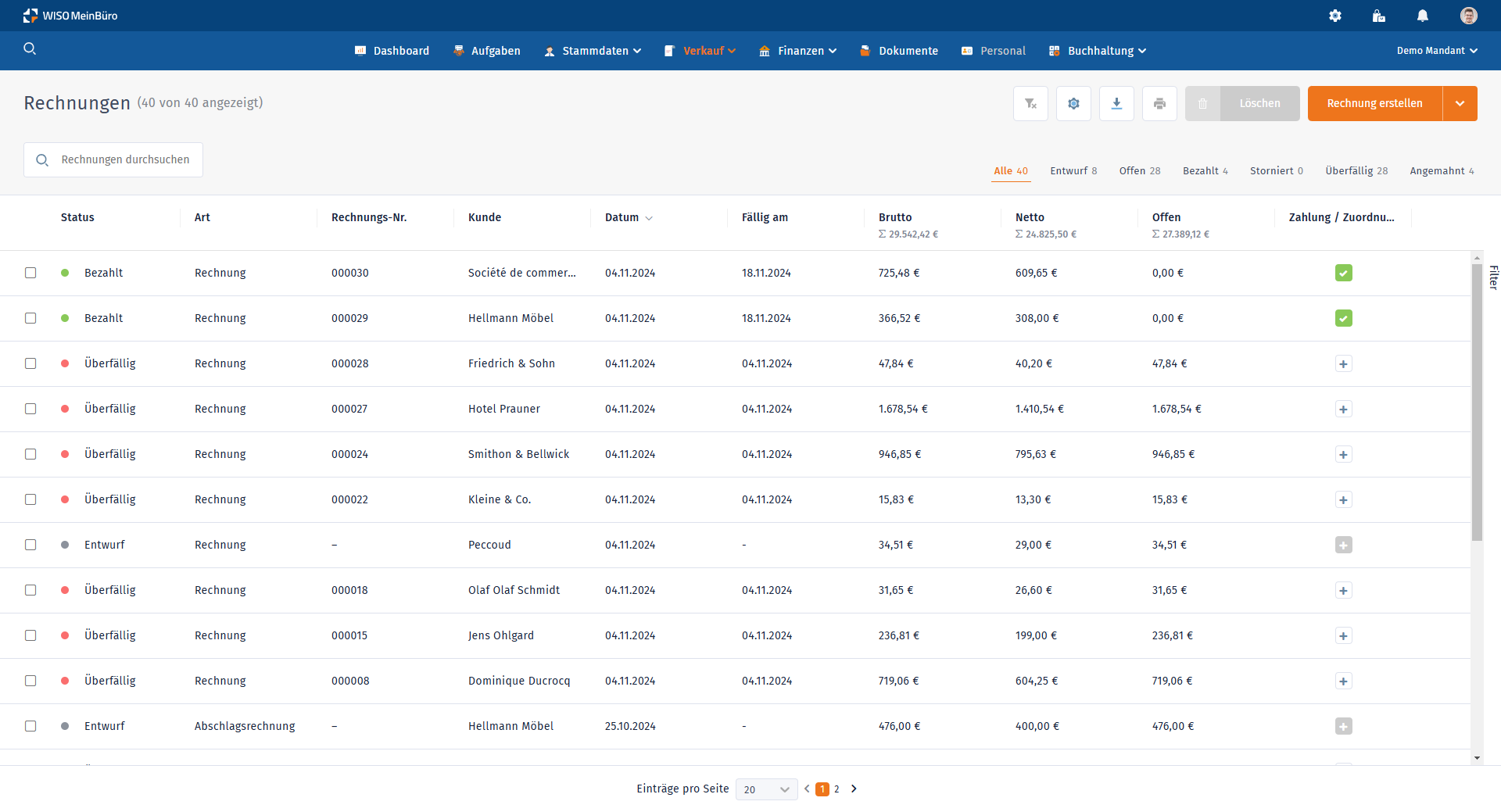This screenshot has height=812, width=1501.
Task: Open the notifications bell icon
Action: 1422,16
